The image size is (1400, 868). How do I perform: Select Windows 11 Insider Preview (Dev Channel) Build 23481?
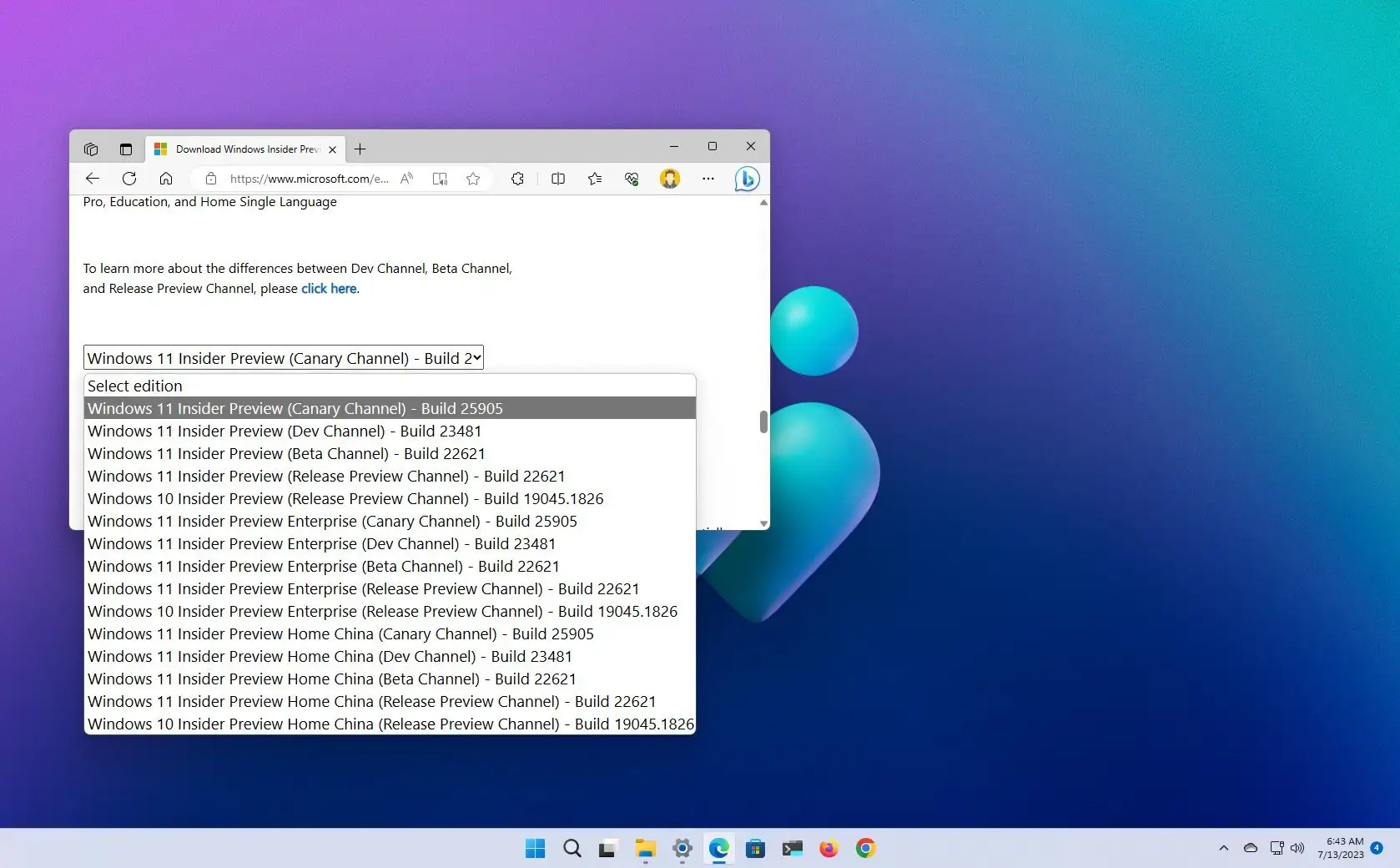(x=284, y=431)
